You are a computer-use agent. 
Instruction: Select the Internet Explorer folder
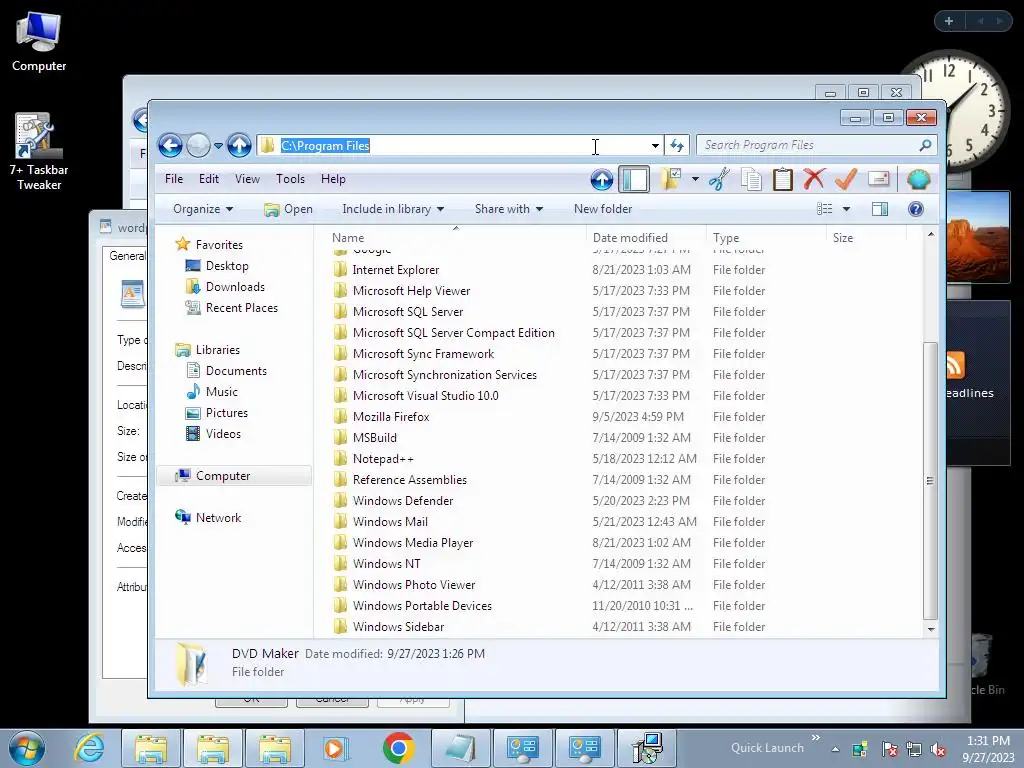[x=396, y=270]
